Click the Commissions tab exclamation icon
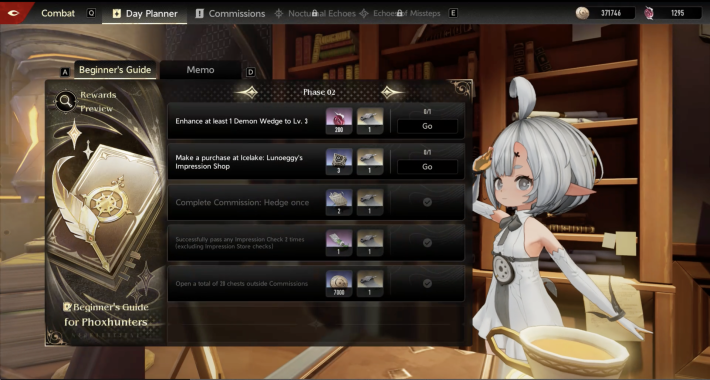The image size is (710, 380). (200, 14)
